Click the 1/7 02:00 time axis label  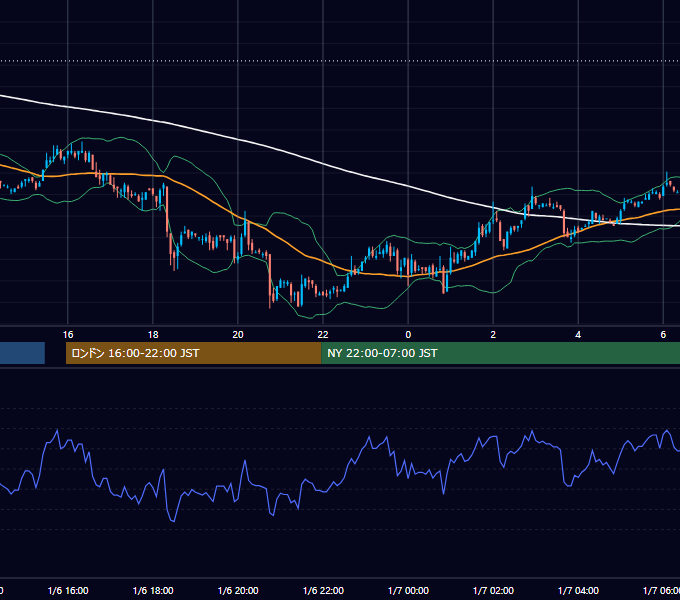pyautogui.click(x=493, y=590)
